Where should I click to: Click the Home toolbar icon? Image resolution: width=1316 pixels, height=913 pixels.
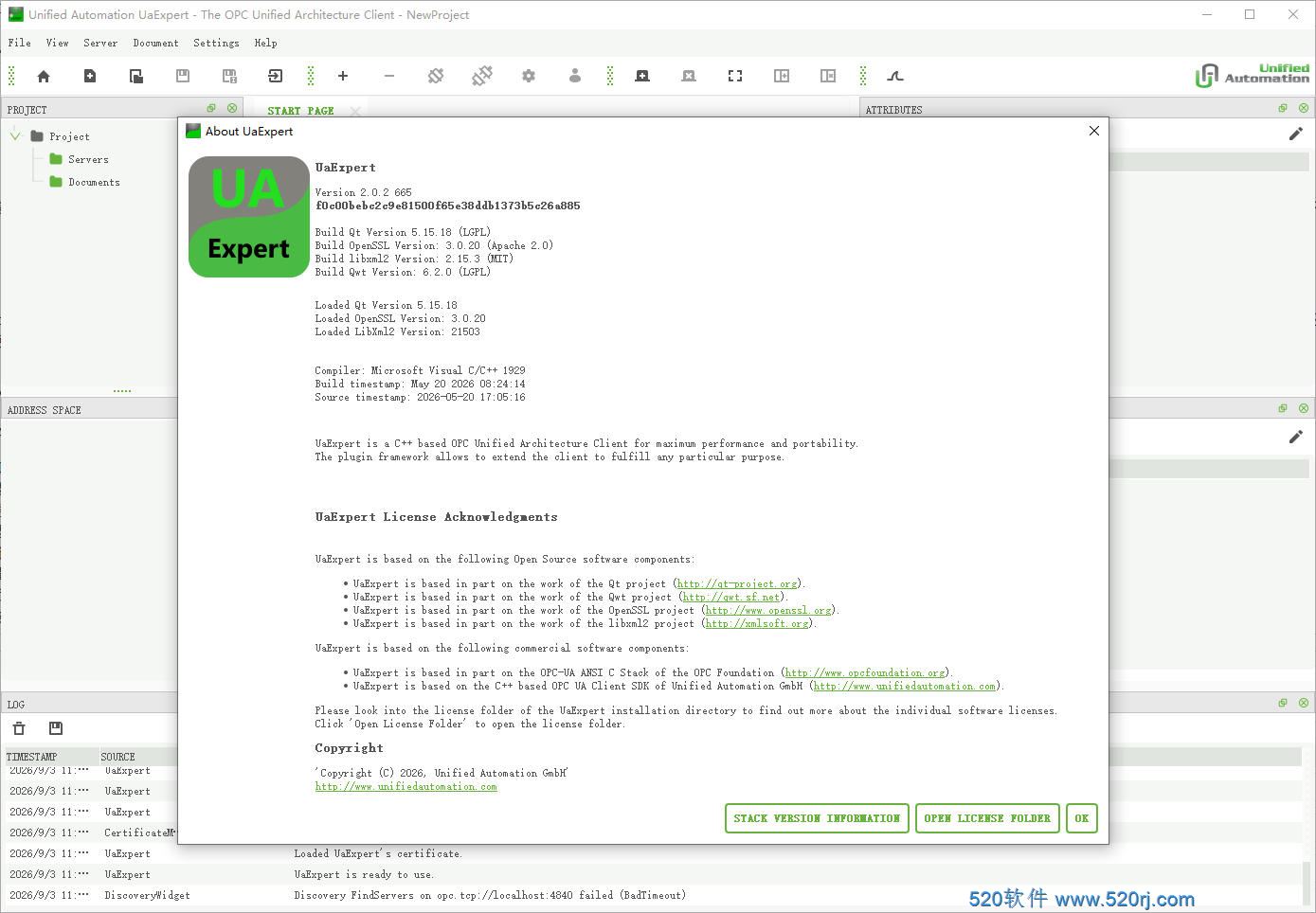click(44, 76)
